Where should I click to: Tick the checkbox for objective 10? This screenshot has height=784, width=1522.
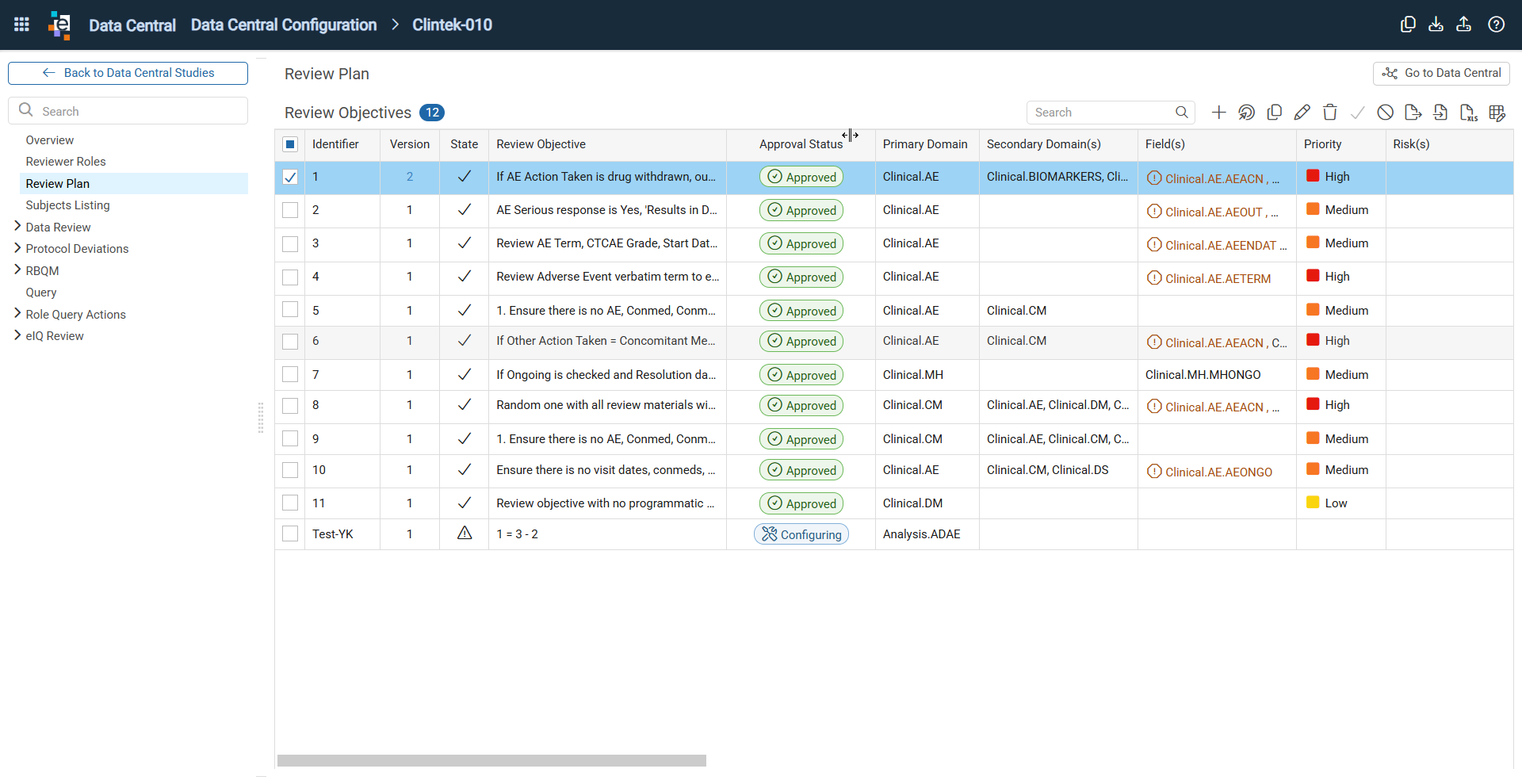[290, 470]
